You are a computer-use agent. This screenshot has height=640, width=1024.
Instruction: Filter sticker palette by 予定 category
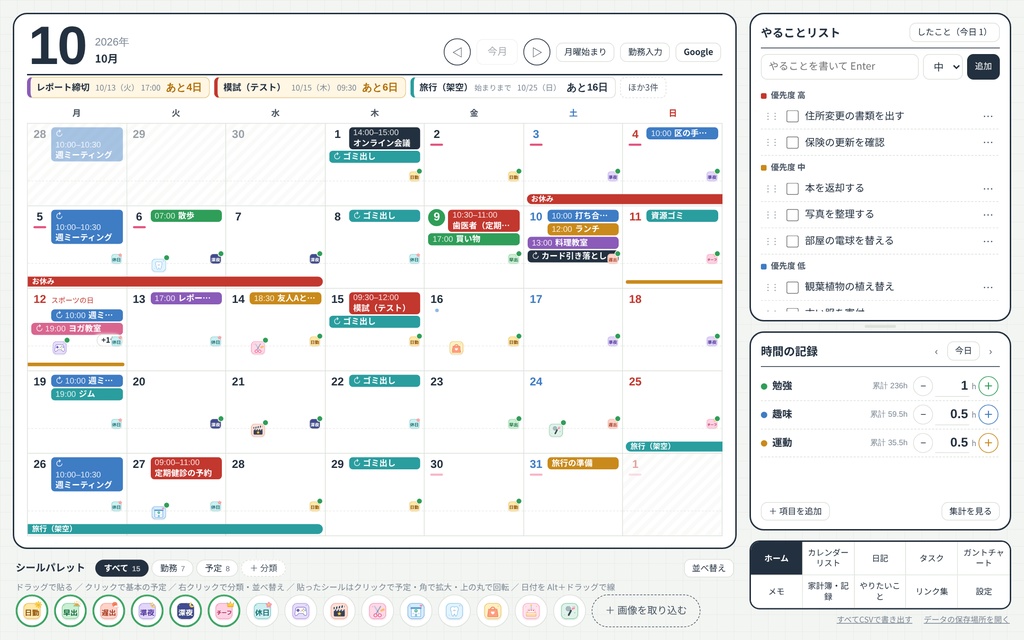click(x=217, y=568)
